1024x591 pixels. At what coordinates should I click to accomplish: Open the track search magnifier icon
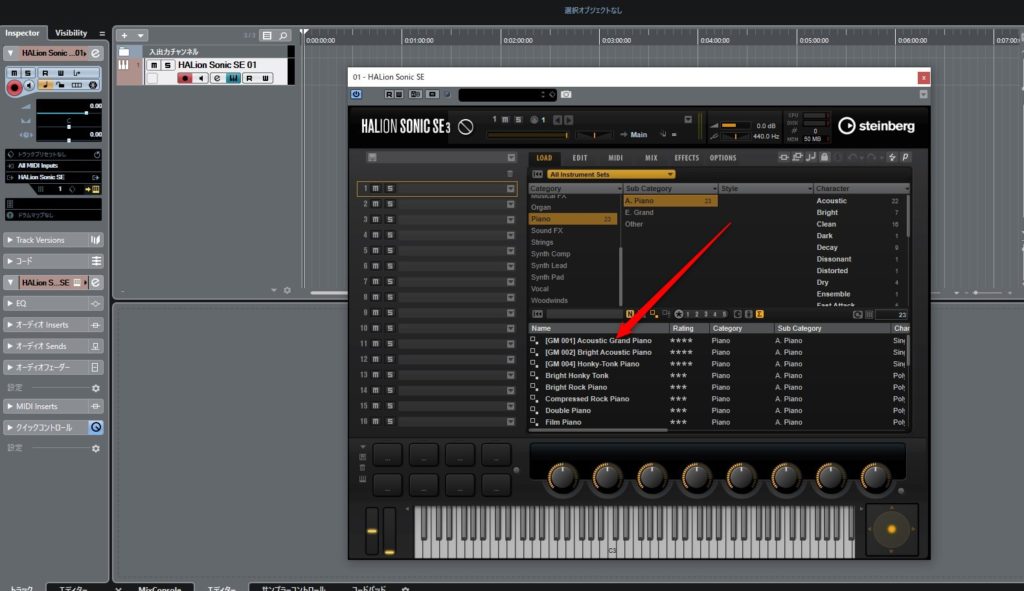(x=283, y=35)
